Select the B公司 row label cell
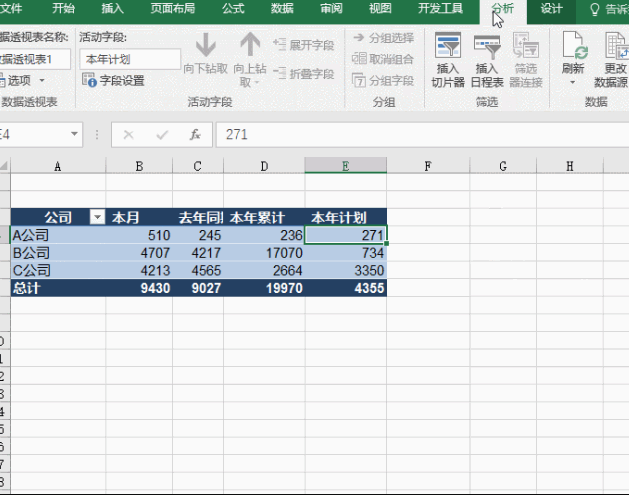This screenshot has height=495, width=629. pos(58,253)
